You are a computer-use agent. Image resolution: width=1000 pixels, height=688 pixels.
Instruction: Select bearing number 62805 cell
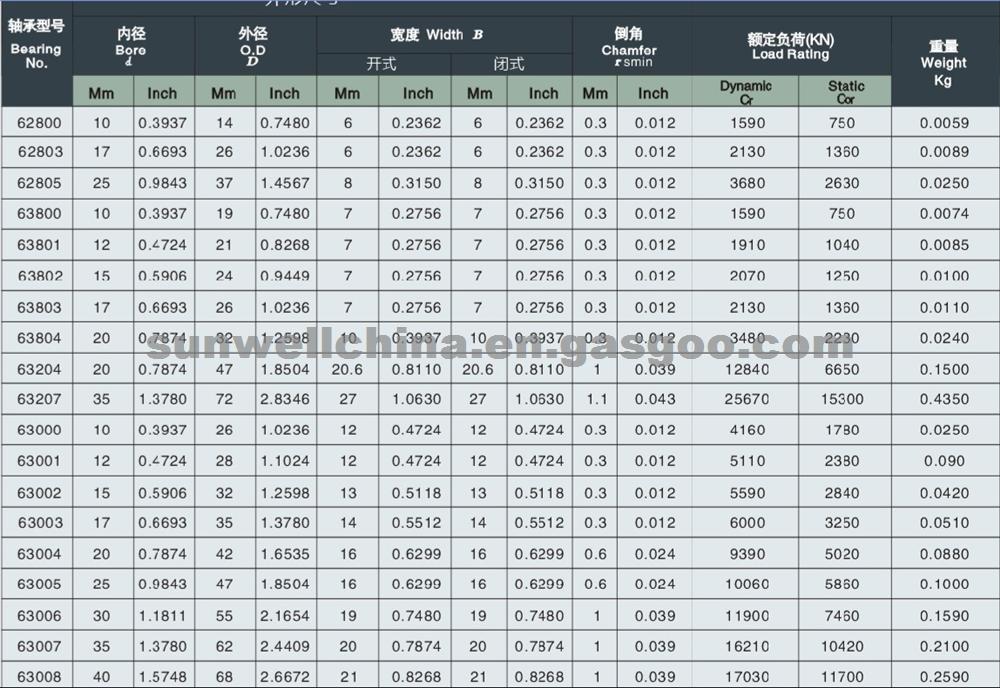tap(38, 183)
